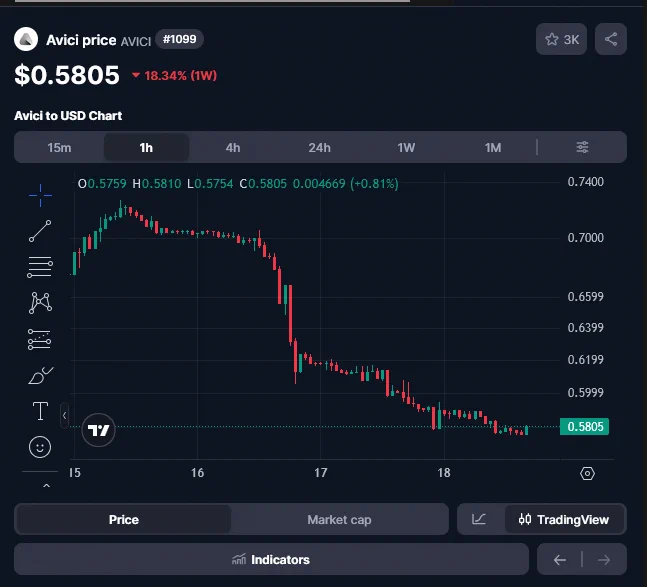Add Avici to watchlist star
Viewport: 647px width, 587px height.
[561, 39]
